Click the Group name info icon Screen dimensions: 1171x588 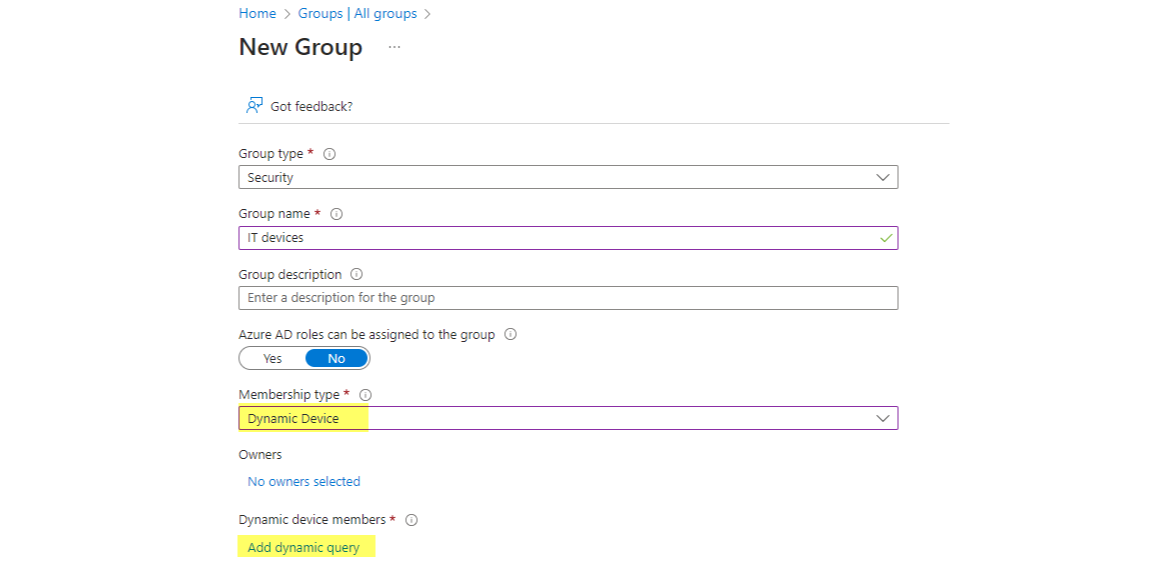pyautogui.click(x=335, y=213)
